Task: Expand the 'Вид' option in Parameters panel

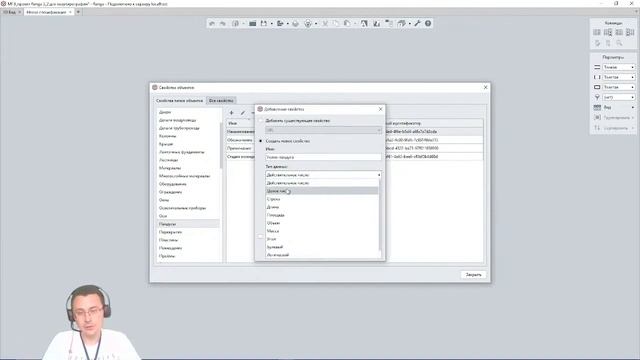Action: click(633, 107)
